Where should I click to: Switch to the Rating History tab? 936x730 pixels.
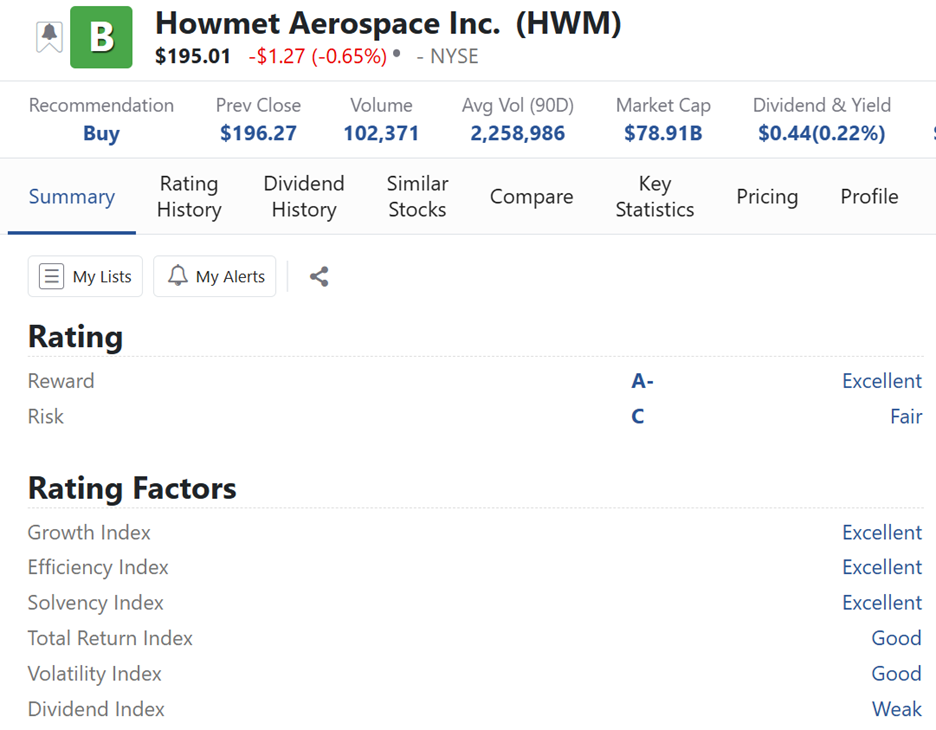pyautogui.click(x=189, y=197)
